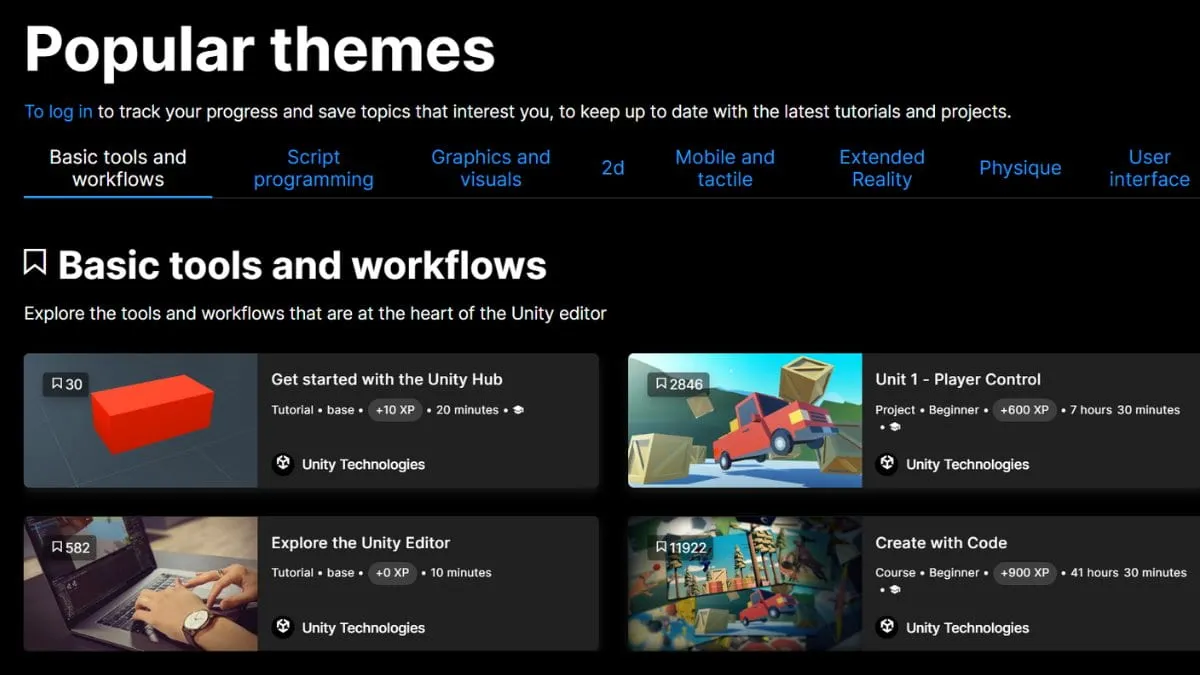This screenshot has height=675, width=1200.
Task: Click graduation cap icon on Unity Hub tutorial
Action: (518, 410)
